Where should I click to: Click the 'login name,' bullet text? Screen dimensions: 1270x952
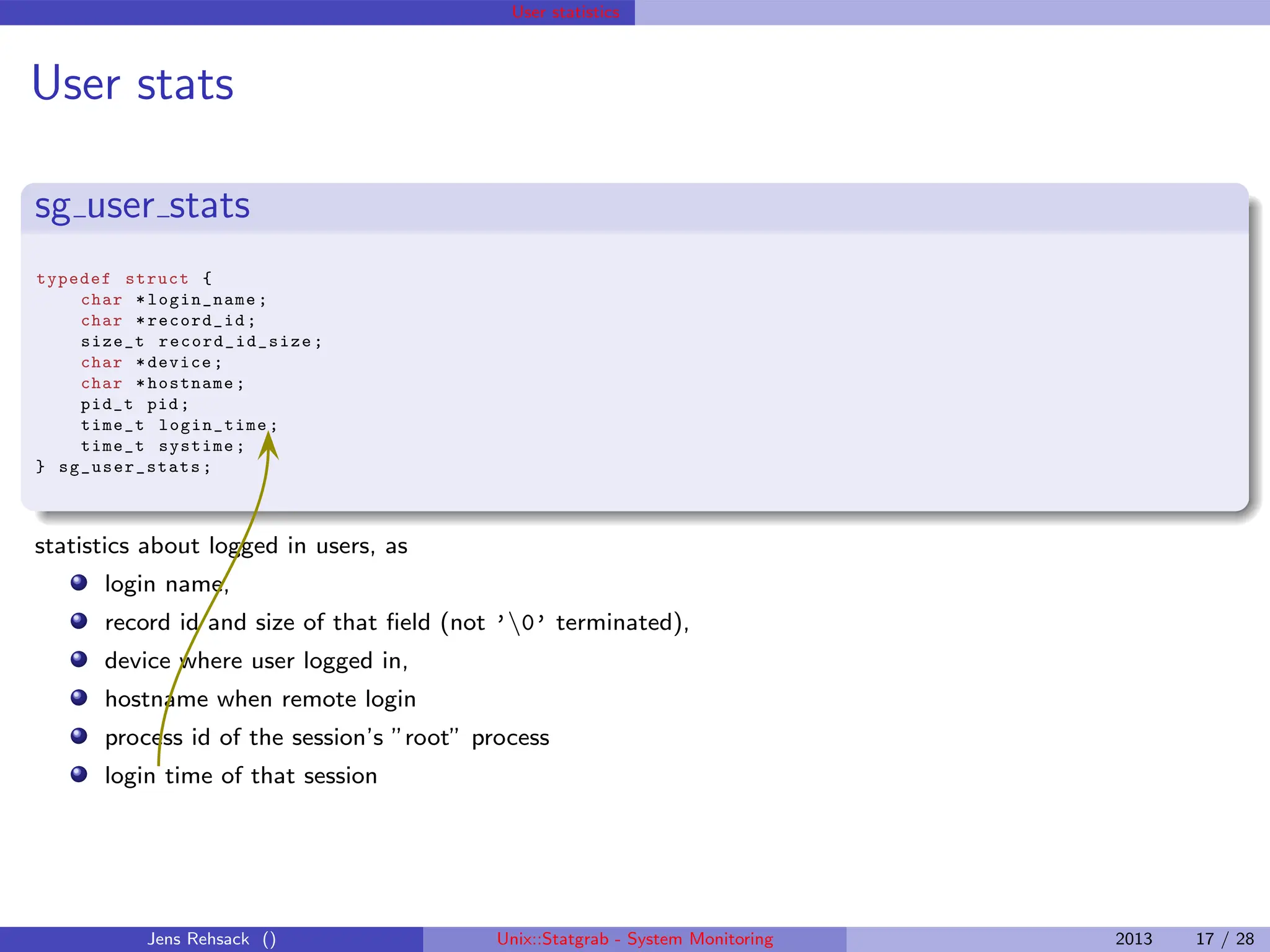(167, 584)
